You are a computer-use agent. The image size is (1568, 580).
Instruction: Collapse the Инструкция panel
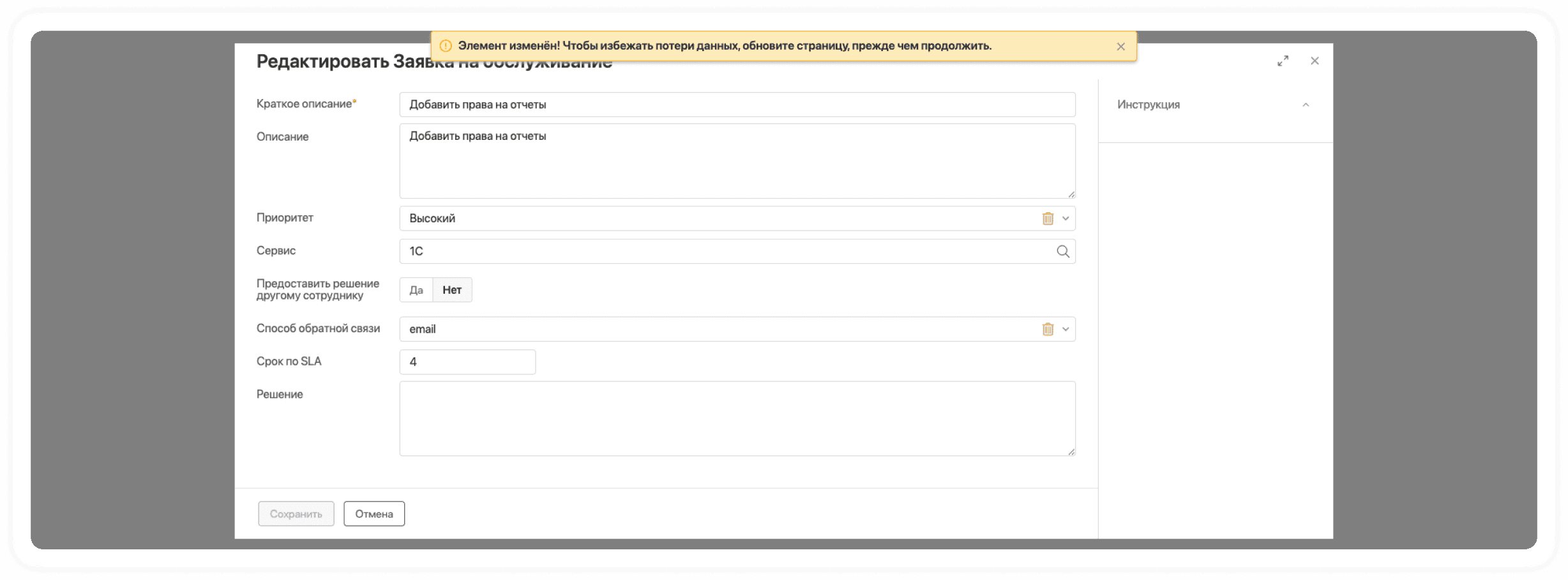(x=1306, y=105)
